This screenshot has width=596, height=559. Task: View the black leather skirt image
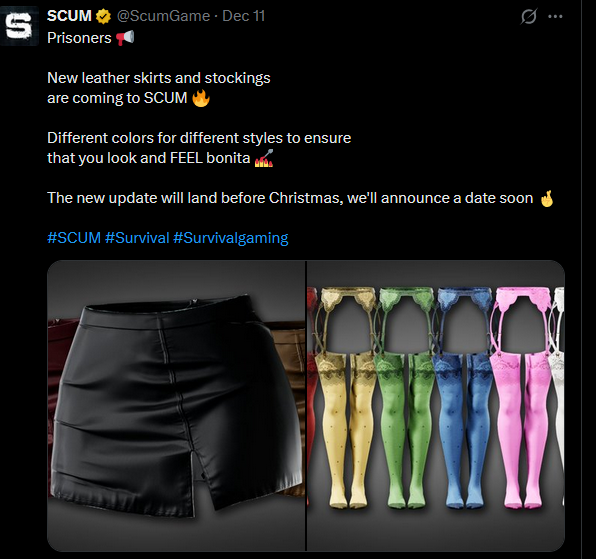pos(176,405)
